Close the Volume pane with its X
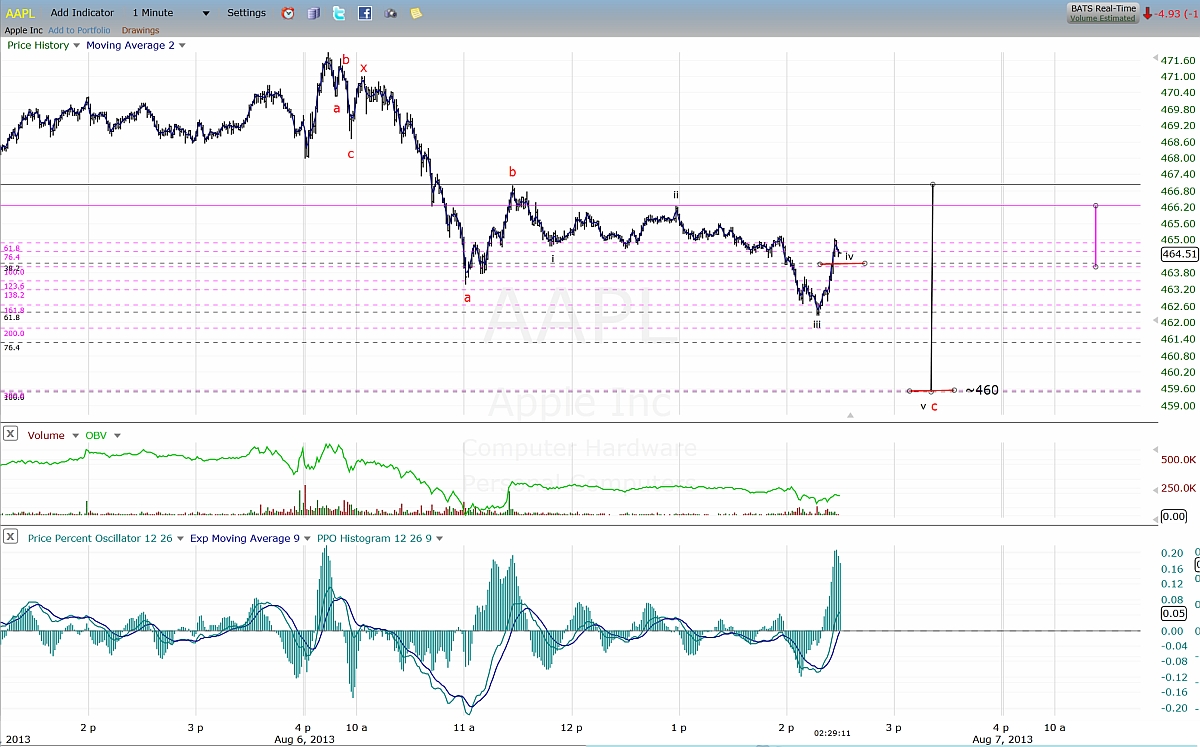Screen dimensions: 1200x747 pyautogui.click(x=10, y=434)
